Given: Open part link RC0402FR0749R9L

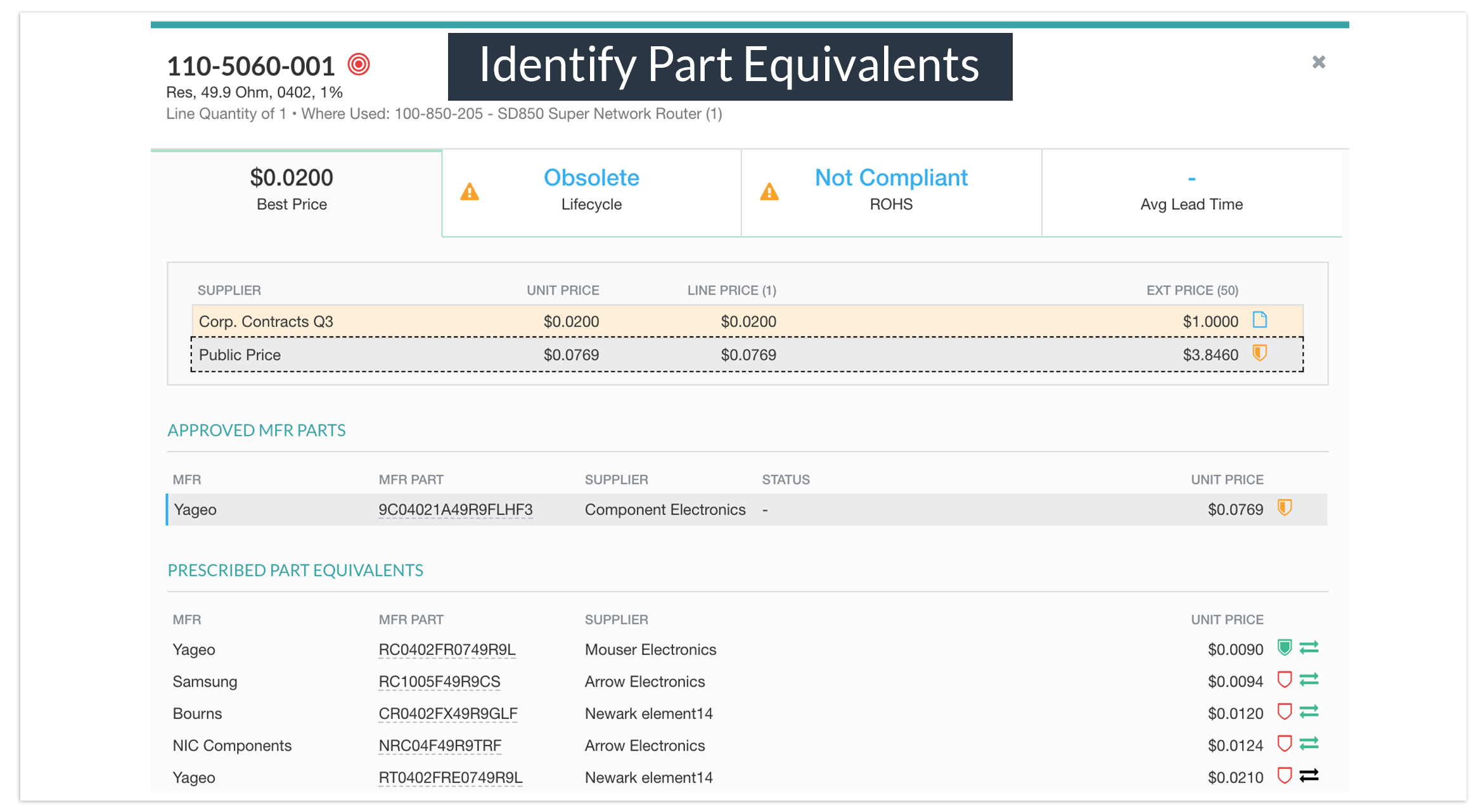Looking at the screenshot, I should 447,650.
